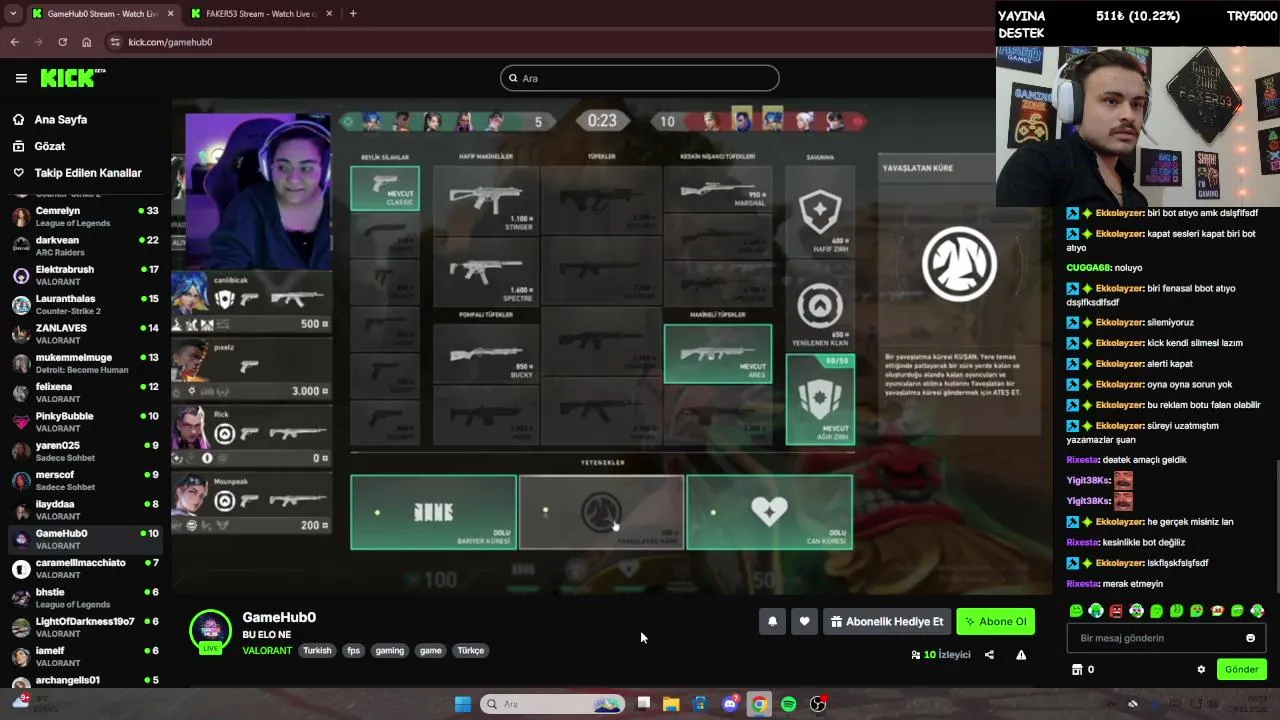Open LightOfDarkness19o7 channel in sidebar

[x=85, y=627]
